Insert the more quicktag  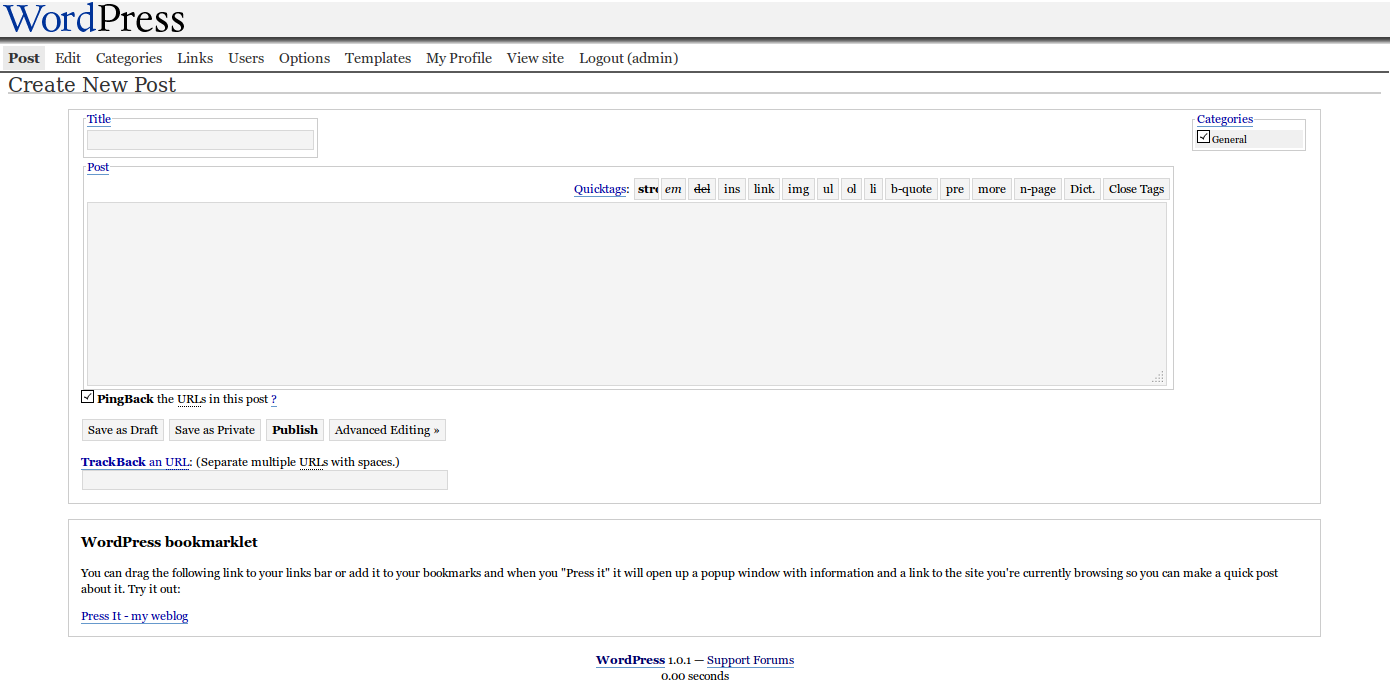[x=992, y=189]
